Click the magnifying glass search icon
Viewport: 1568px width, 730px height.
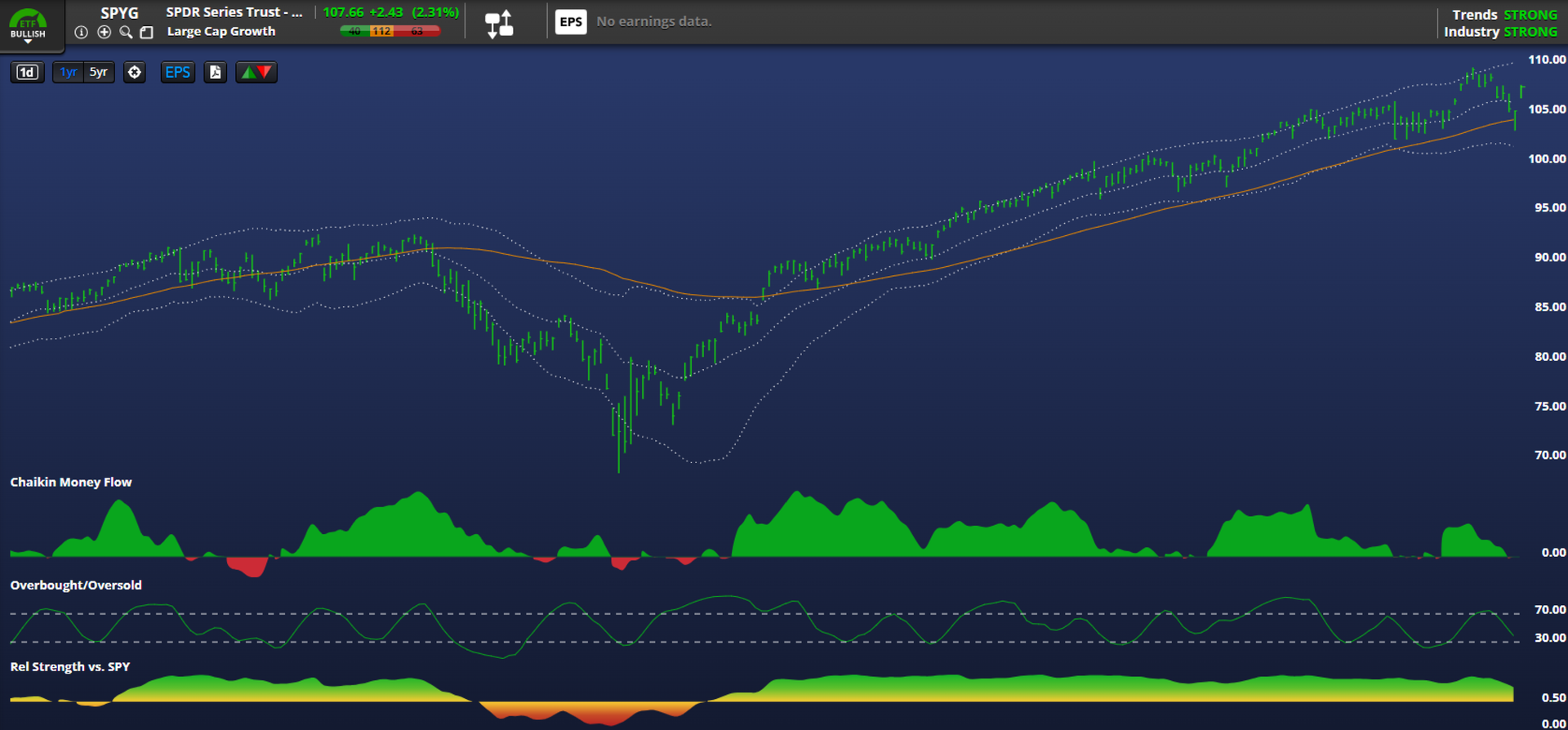(126, 33)
